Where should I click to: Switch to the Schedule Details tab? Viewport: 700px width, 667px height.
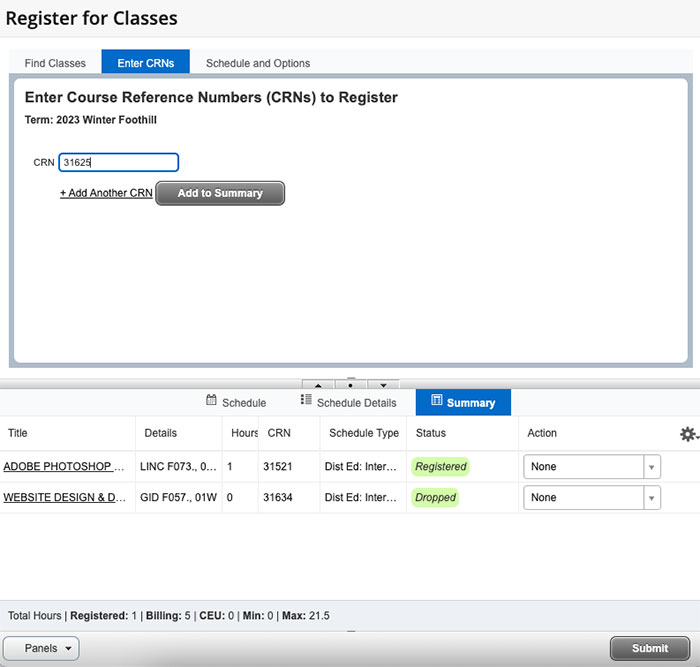(x=348, y=403)
